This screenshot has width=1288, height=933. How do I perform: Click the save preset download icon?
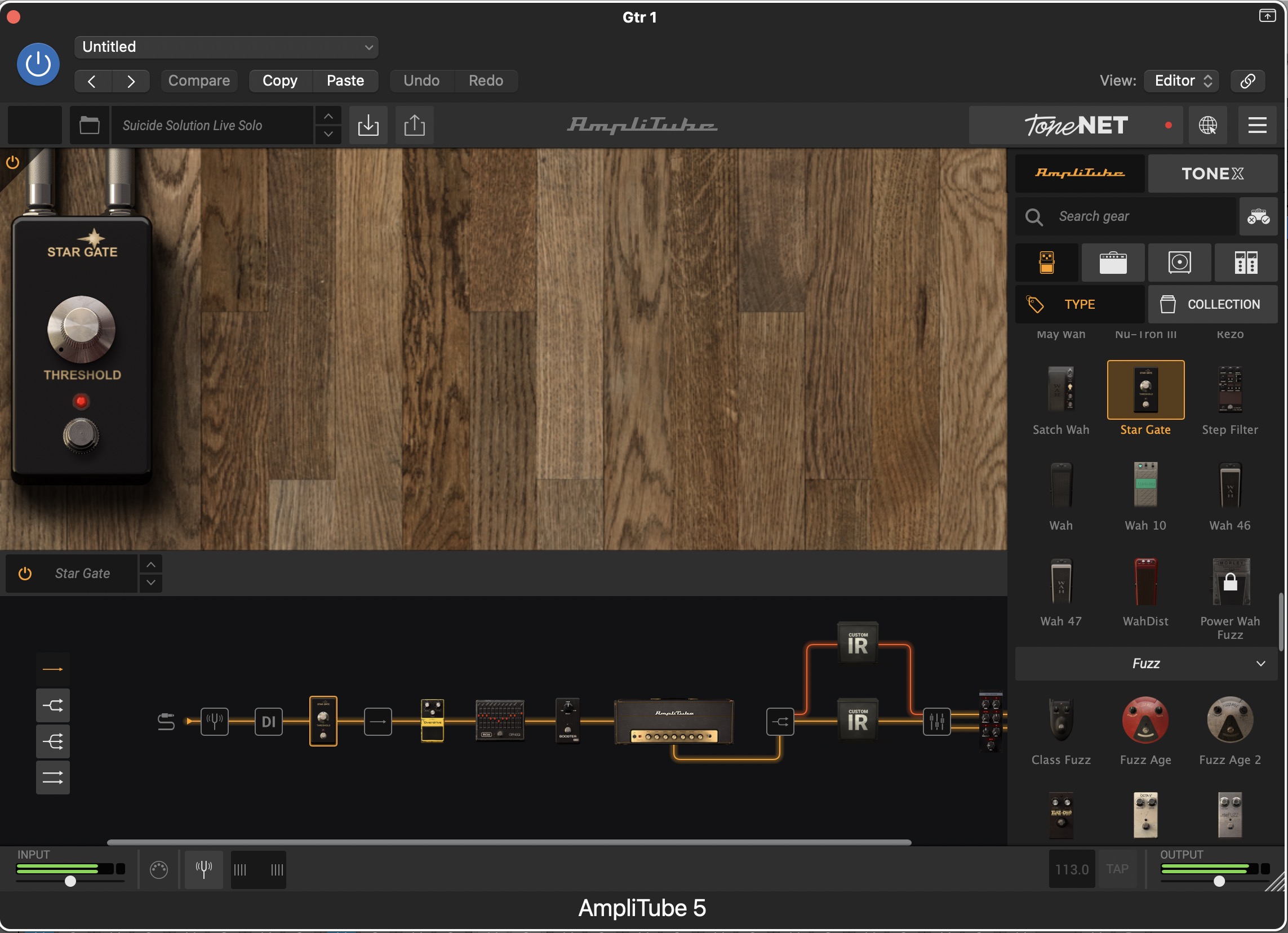click(368, 125)
